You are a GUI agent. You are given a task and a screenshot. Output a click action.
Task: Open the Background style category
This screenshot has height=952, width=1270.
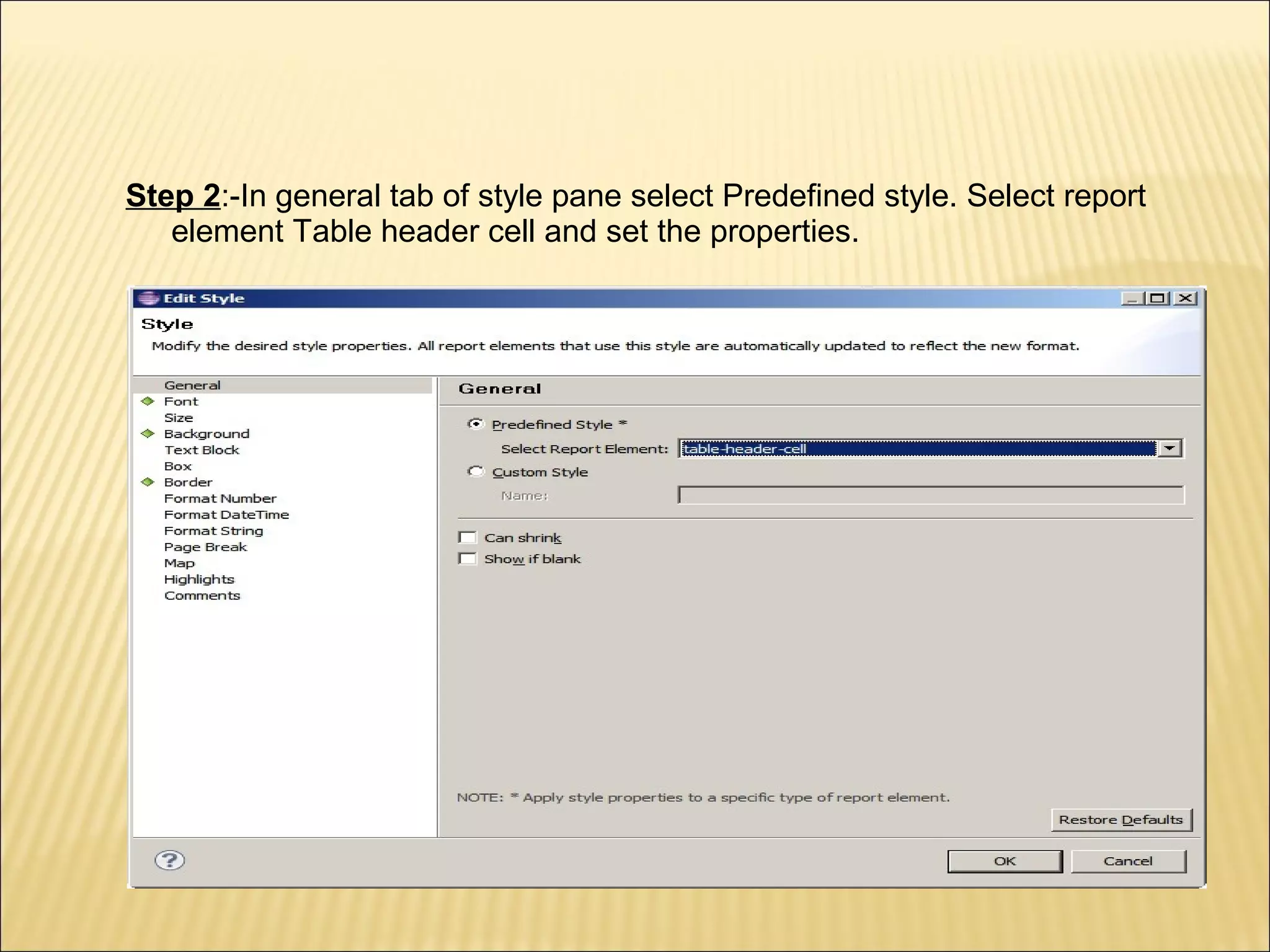pos(206,433)
